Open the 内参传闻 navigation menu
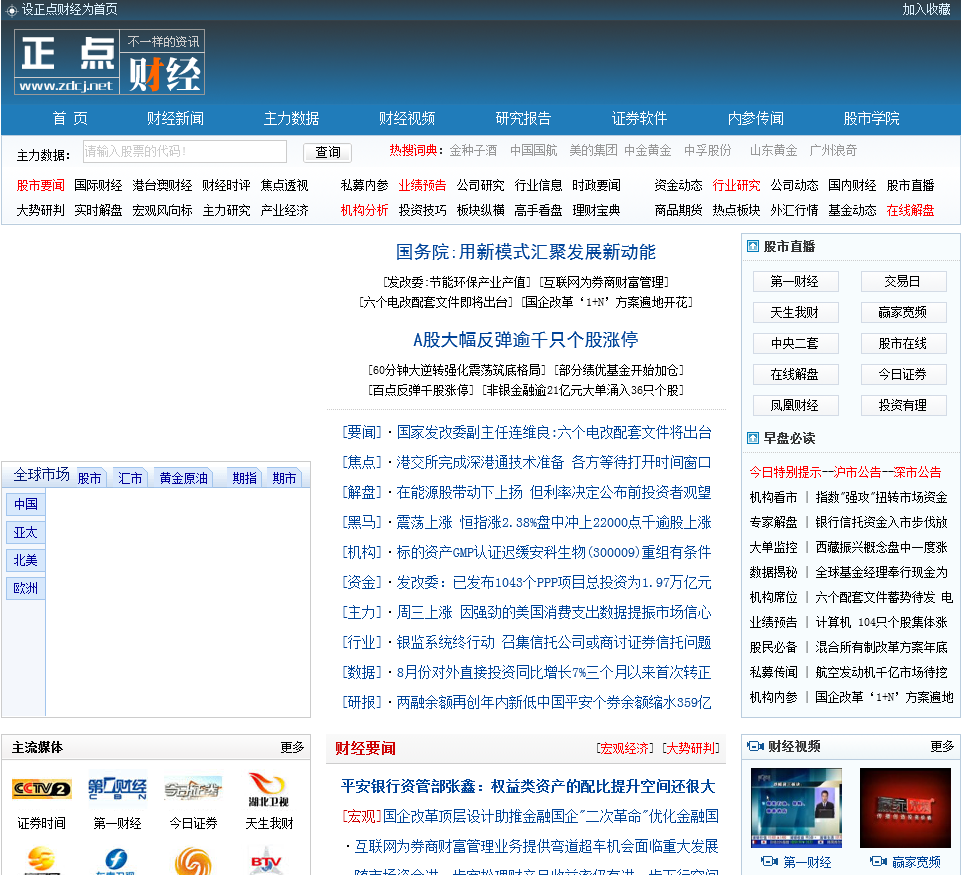The height and width of the screenshot is (875, 962). tap(756, 118)
